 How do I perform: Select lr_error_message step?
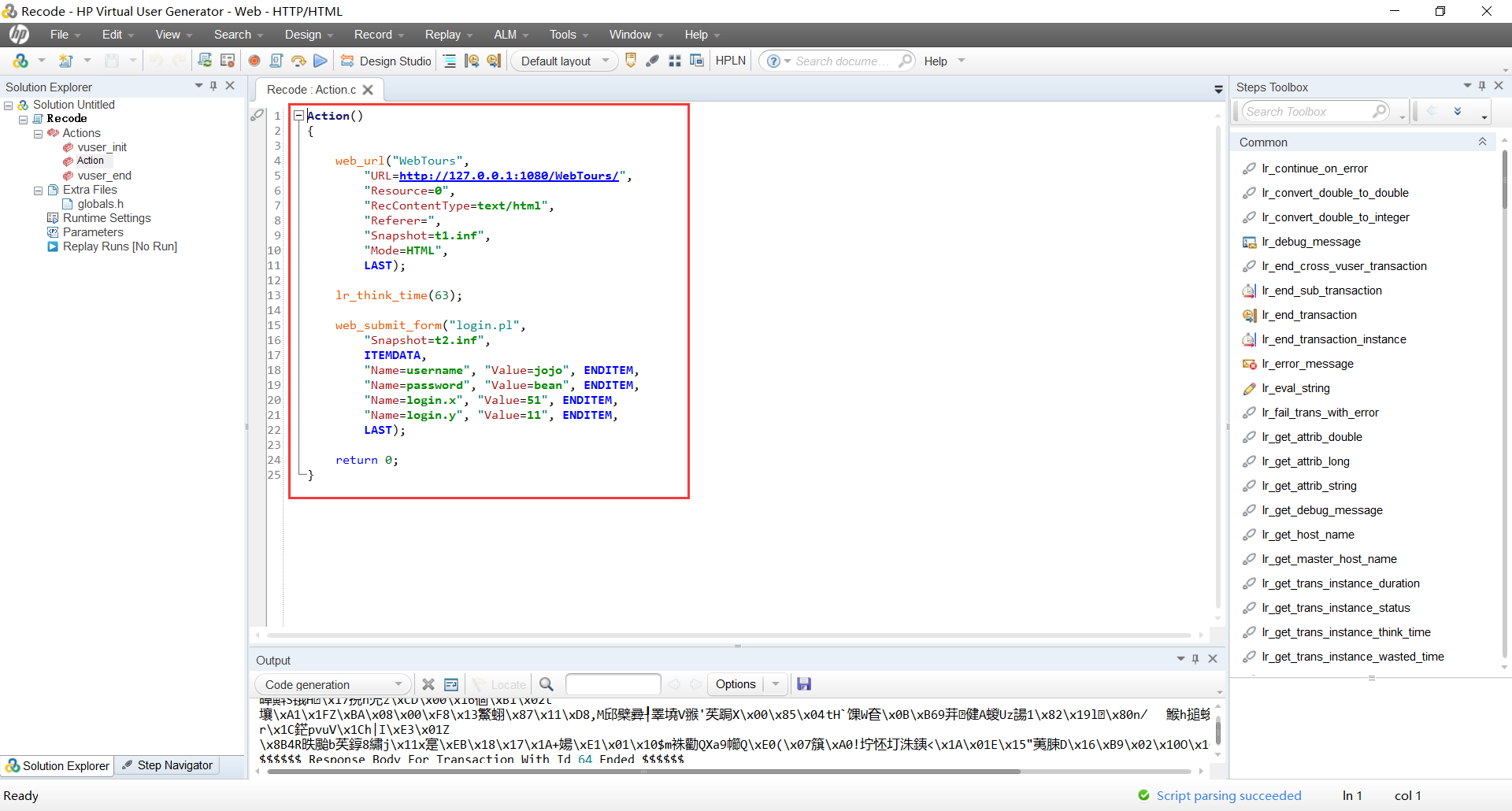click(x=1307, y=364)
